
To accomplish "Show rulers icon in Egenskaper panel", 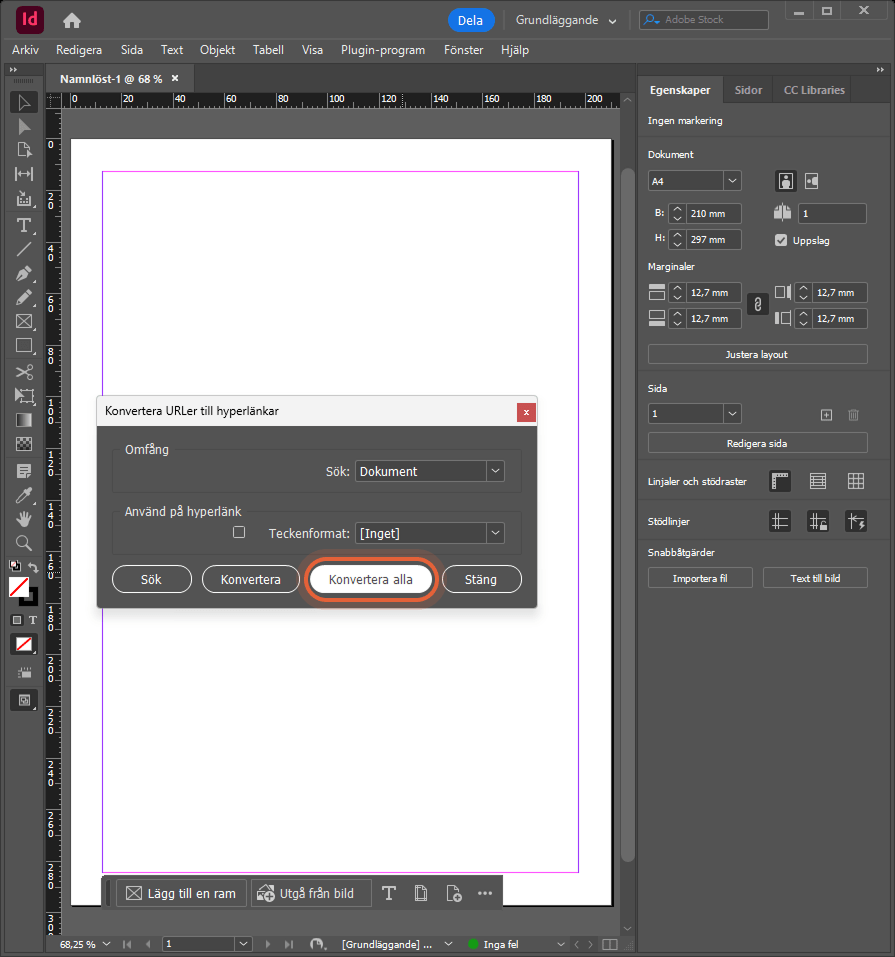I will 780,482.
